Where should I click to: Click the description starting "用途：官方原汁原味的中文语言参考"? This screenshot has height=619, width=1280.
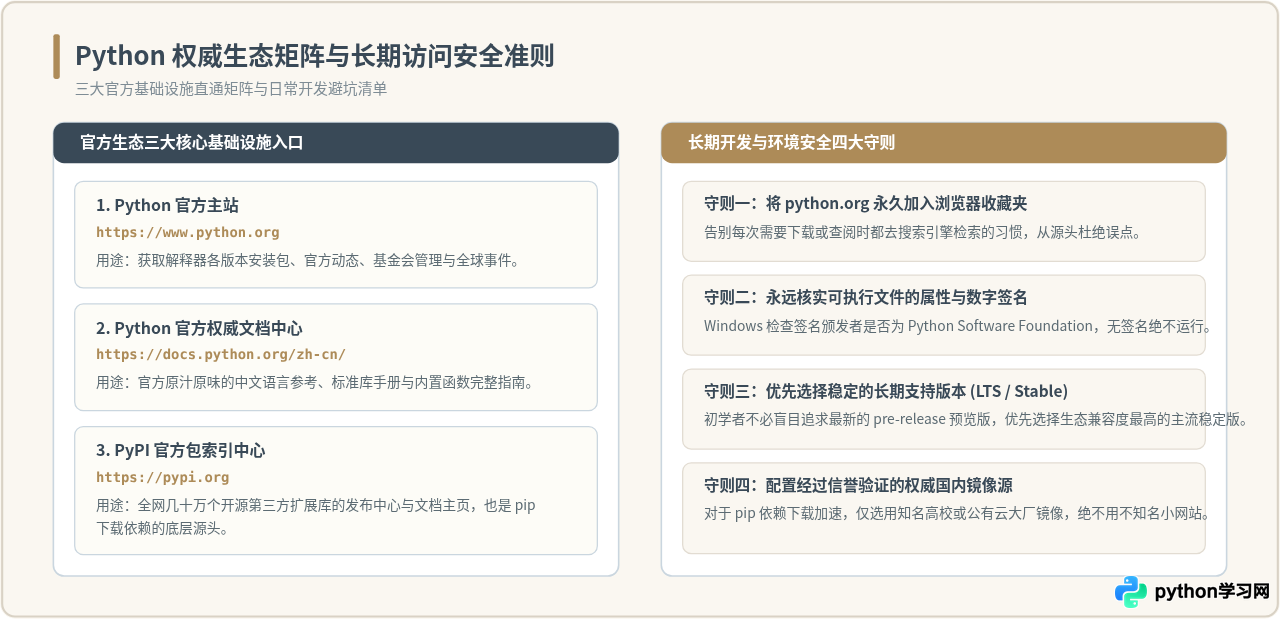pyautogui.click(x=315, y=383)
